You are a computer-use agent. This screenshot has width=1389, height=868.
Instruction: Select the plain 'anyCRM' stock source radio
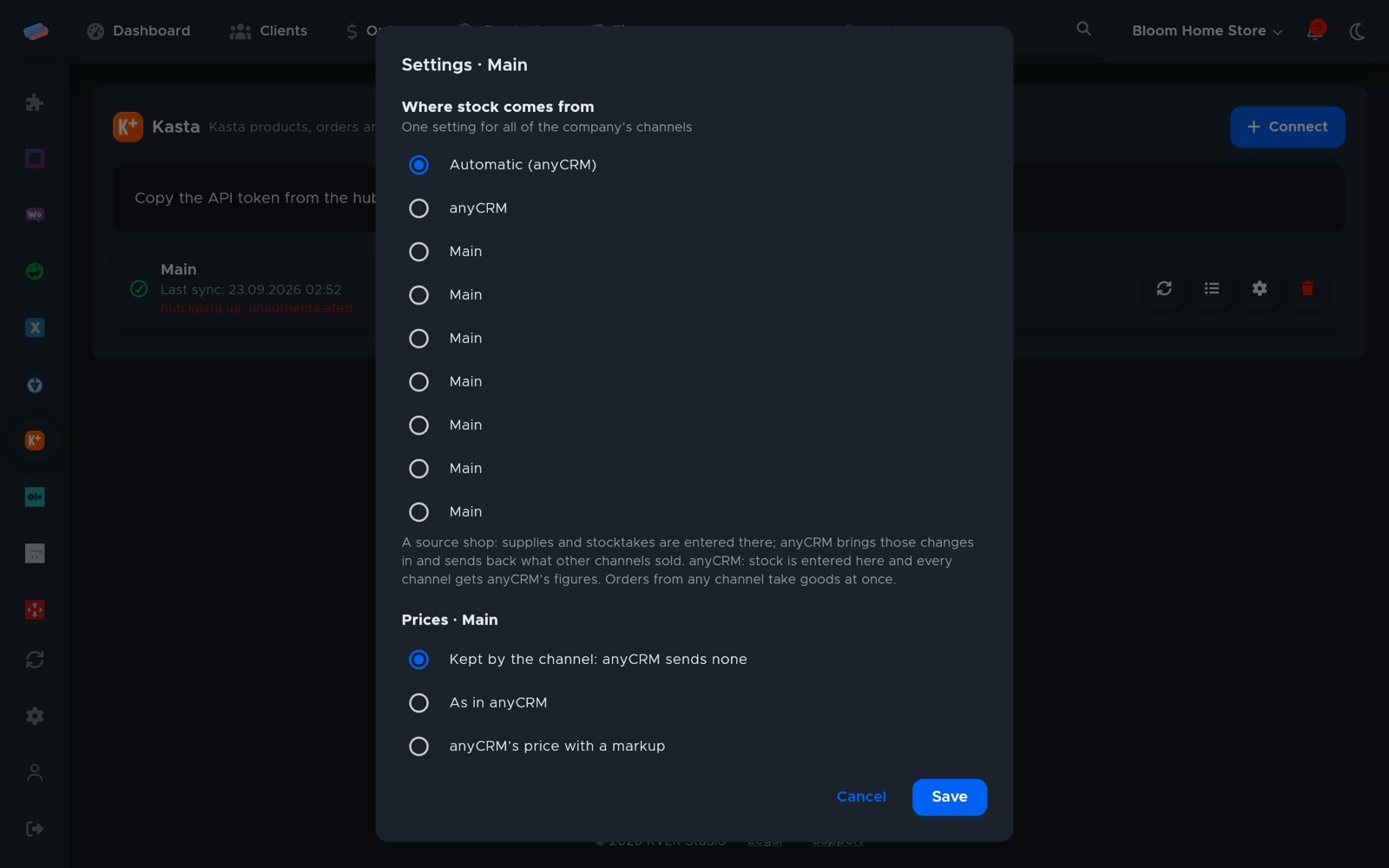click(418, 208)
